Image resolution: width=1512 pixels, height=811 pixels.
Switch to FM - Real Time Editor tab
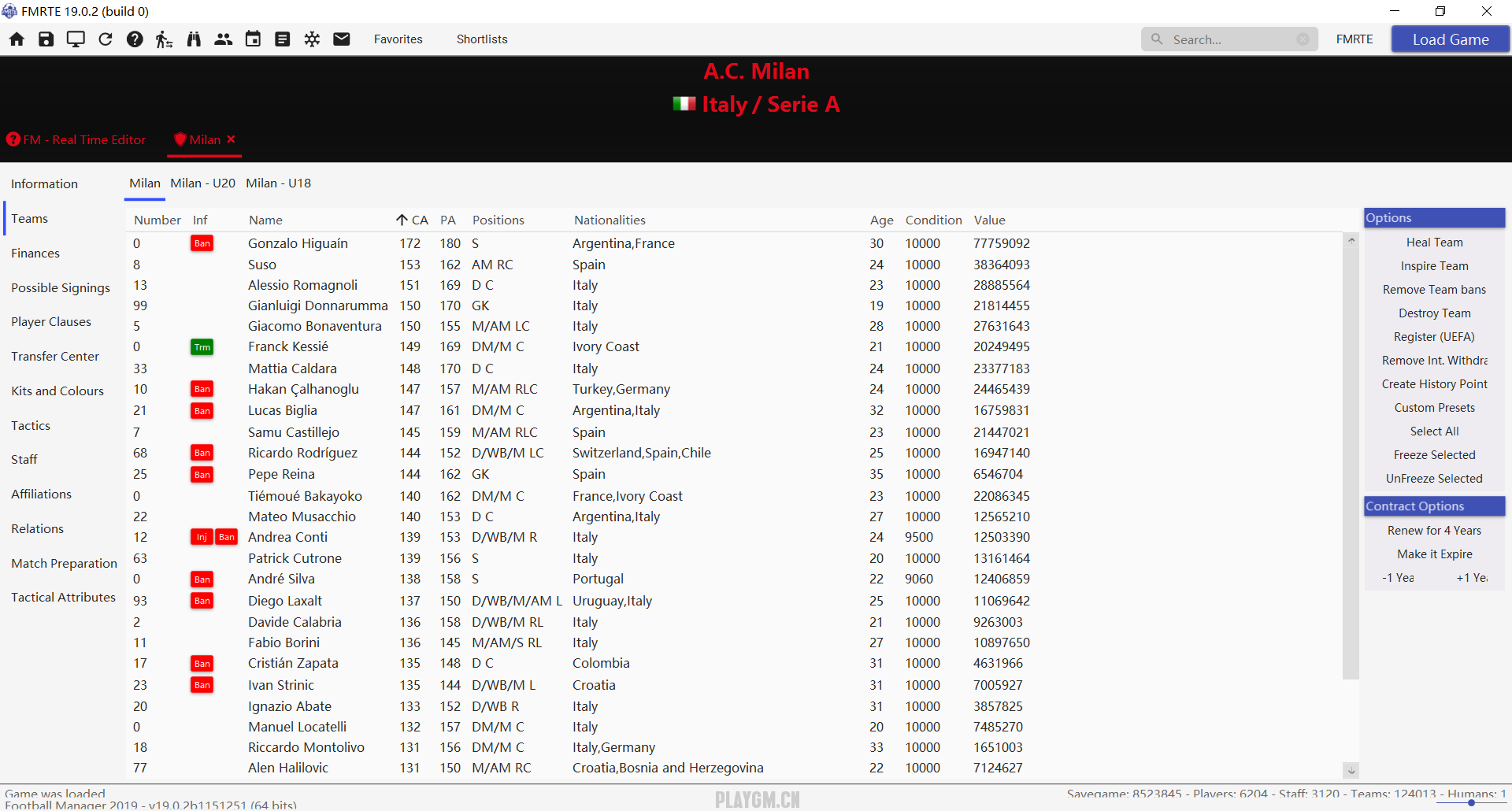[76, 139]
